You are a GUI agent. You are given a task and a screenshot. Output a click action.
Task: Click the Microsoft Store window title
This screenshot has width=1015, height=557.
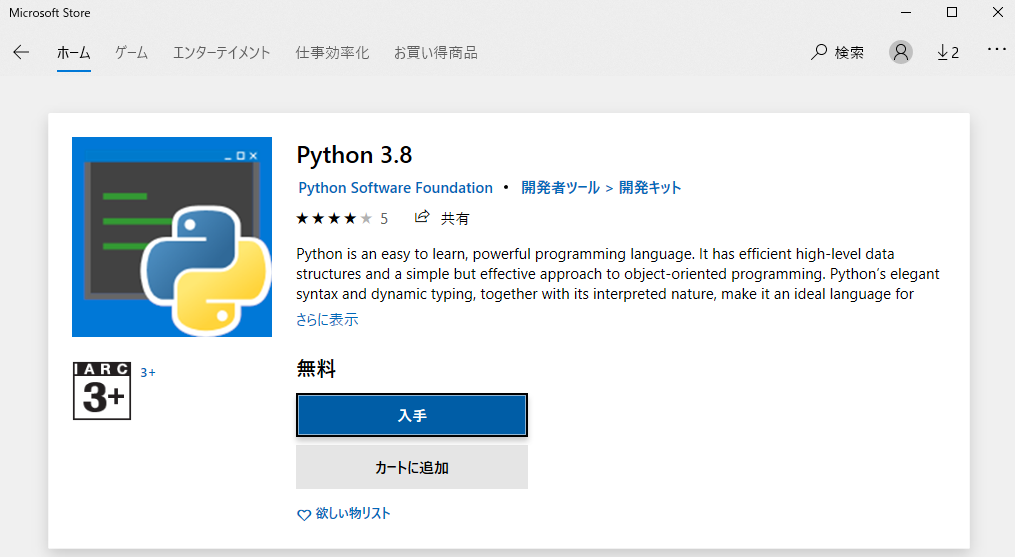click(x=50, y=12)
